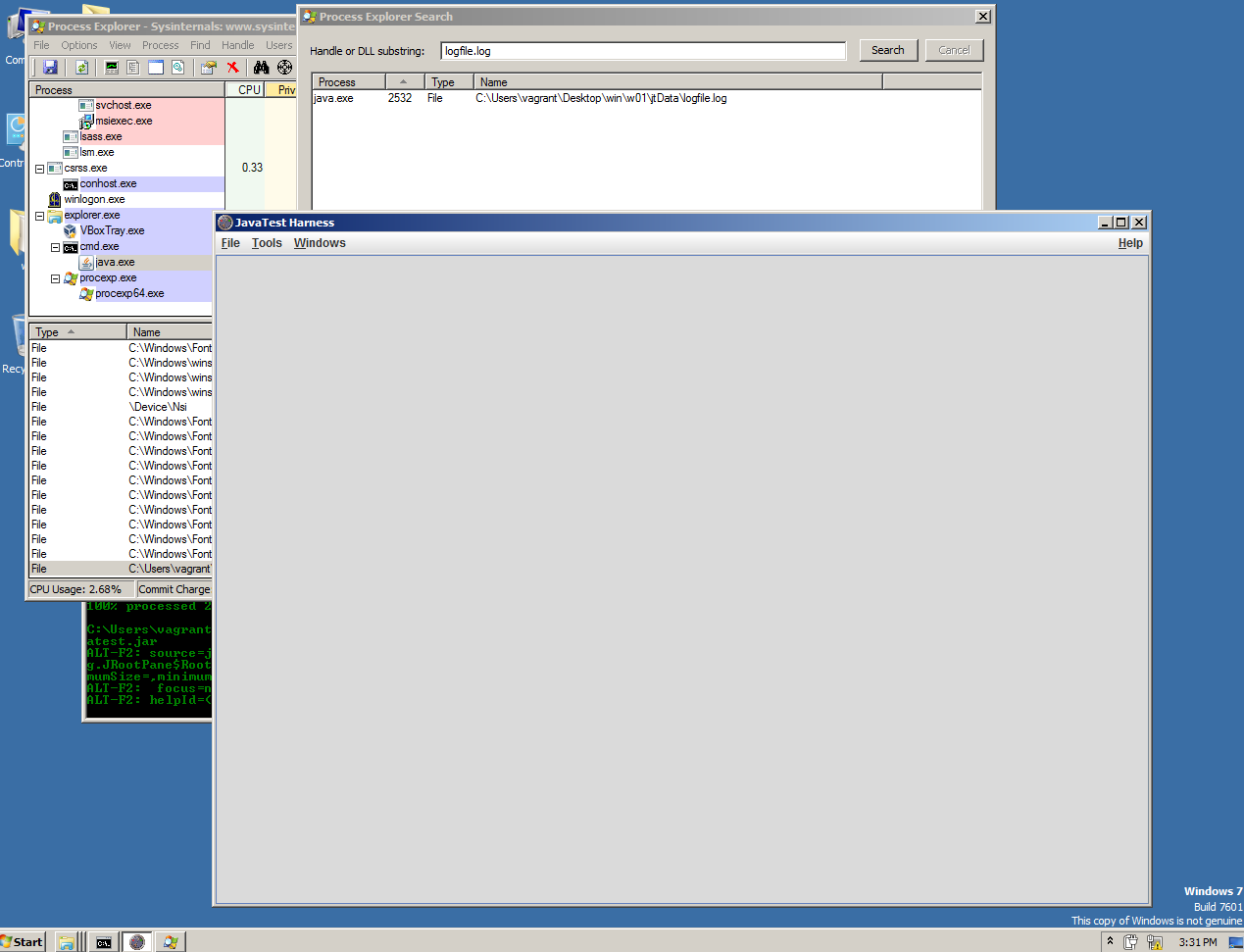Screen dimensions: 1244x952
Task: Select the java.exe logfile.log search result
Action: (x=520, y=98)
